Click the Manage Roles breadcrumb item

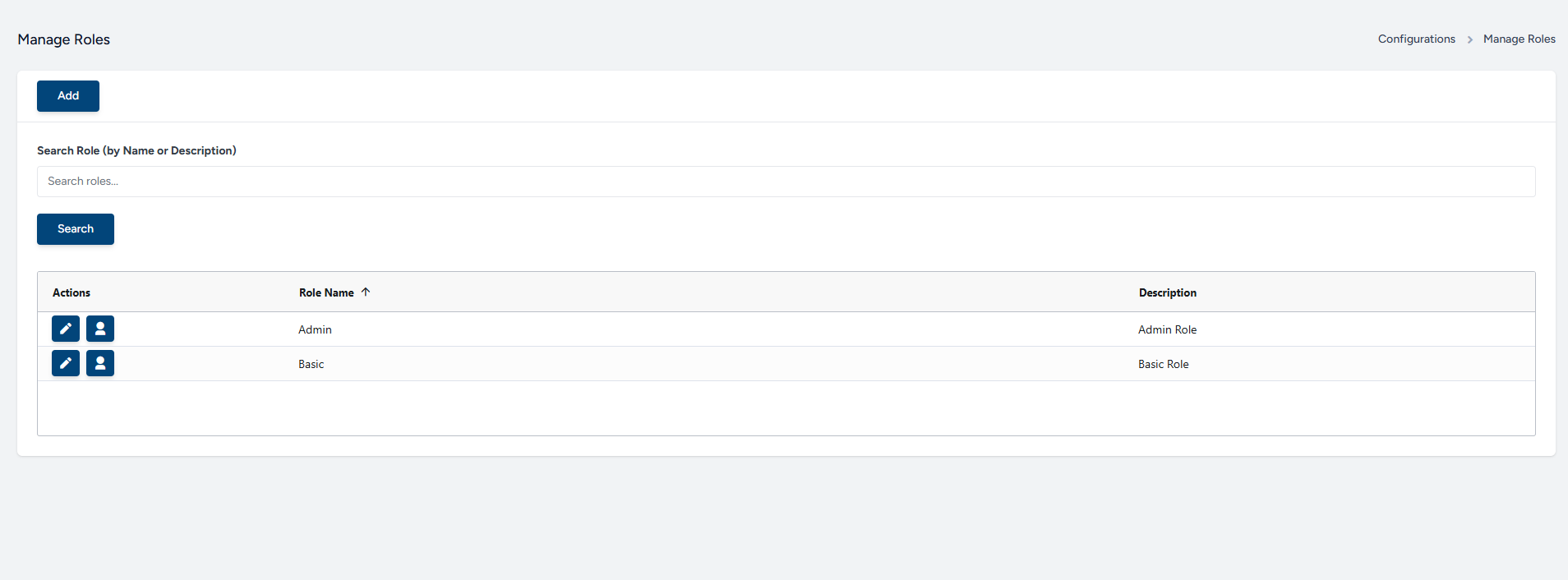[x=1519, y=39]
